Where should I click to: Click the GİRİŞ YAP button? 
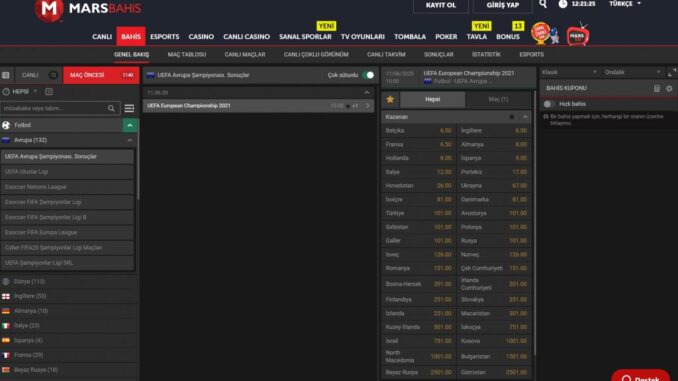(502, 5)
